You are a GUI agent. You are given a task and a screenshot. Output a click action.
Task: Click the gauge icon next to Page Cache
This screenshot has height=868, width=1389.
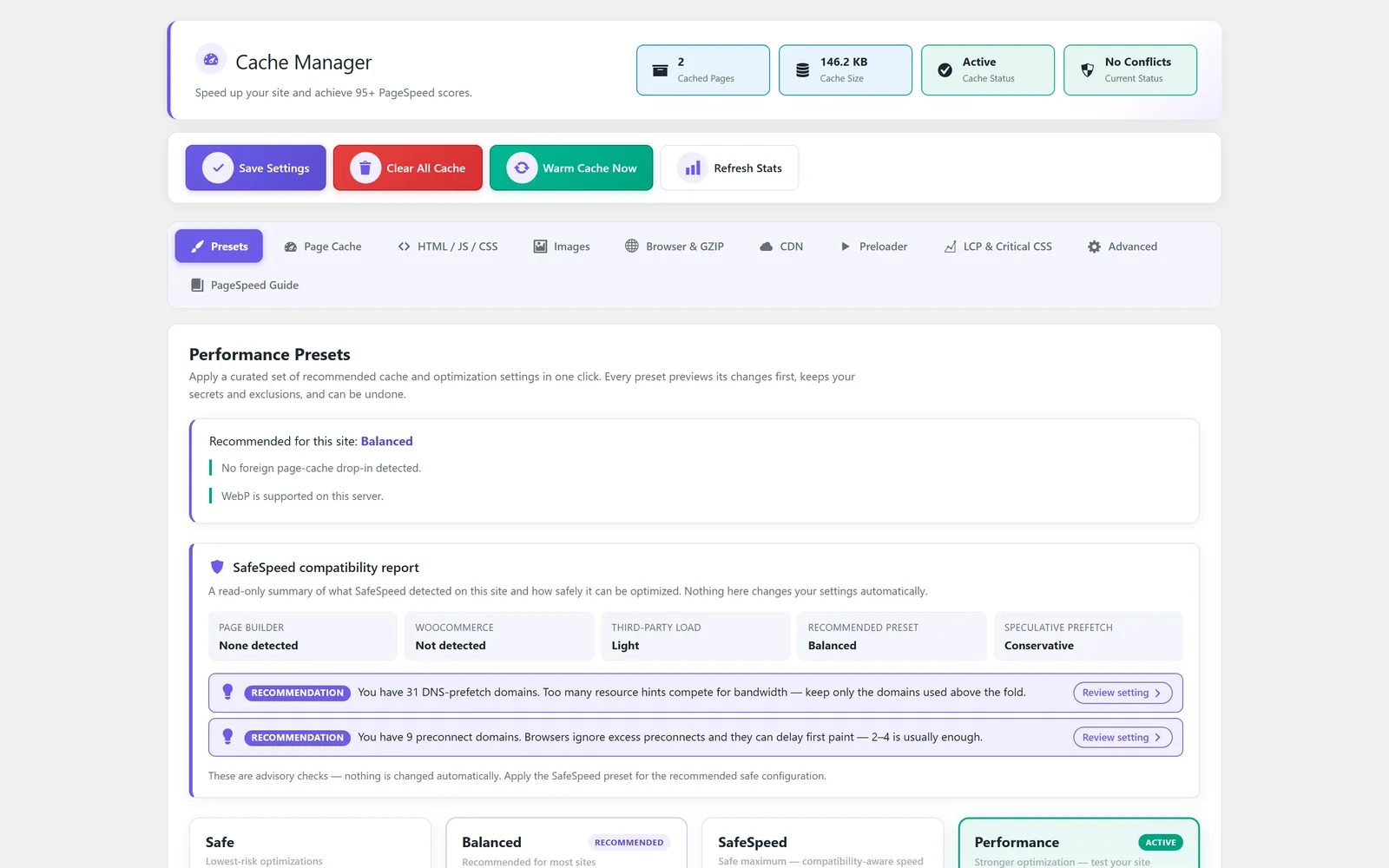[291, 247]
